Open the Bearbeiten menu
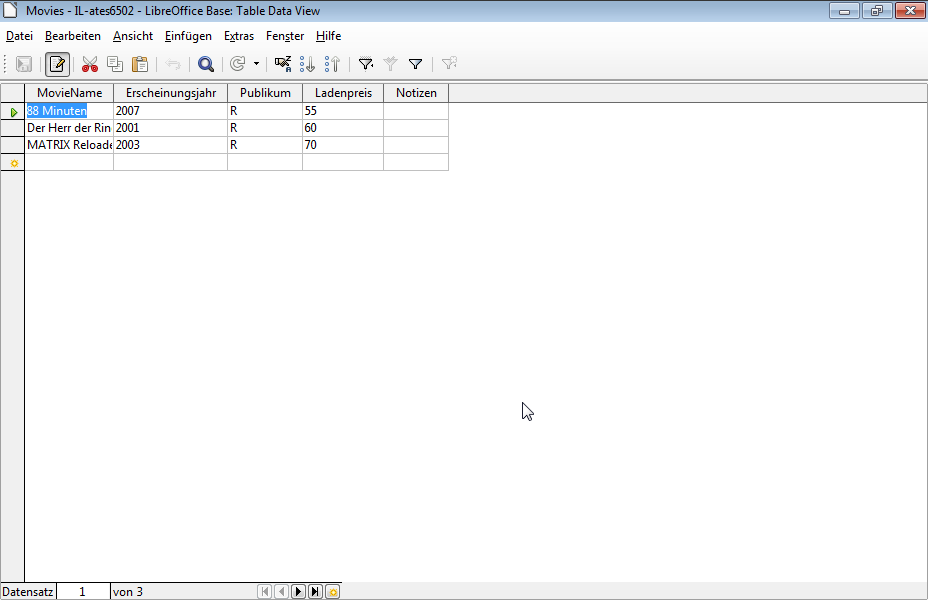 pyautogui.click(x=73, y=36)
